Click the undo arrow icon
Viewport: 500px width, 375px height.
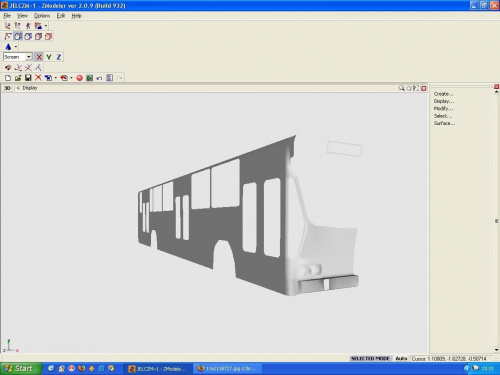tap(99, 78)
